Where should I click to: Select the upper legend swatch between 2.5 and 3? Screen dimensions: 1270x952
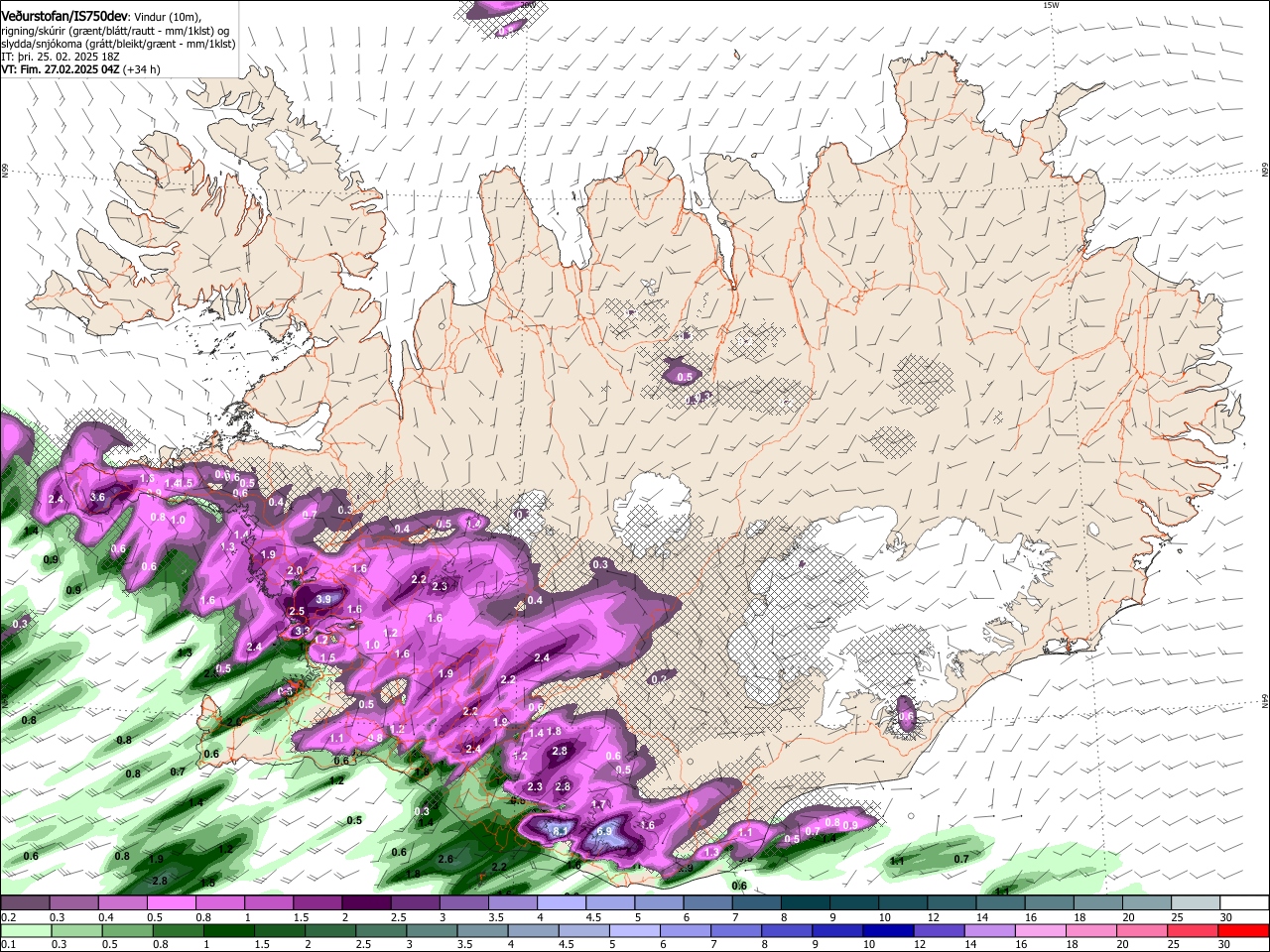click(x=415, y=902)
